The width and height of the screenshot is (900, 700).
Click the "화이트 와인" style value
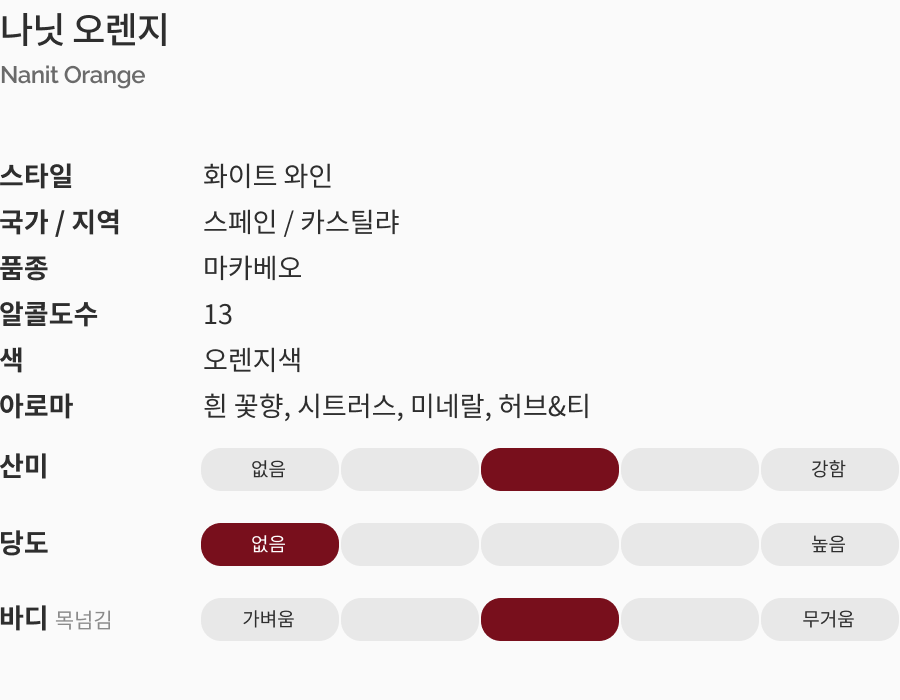click(268, 177)
